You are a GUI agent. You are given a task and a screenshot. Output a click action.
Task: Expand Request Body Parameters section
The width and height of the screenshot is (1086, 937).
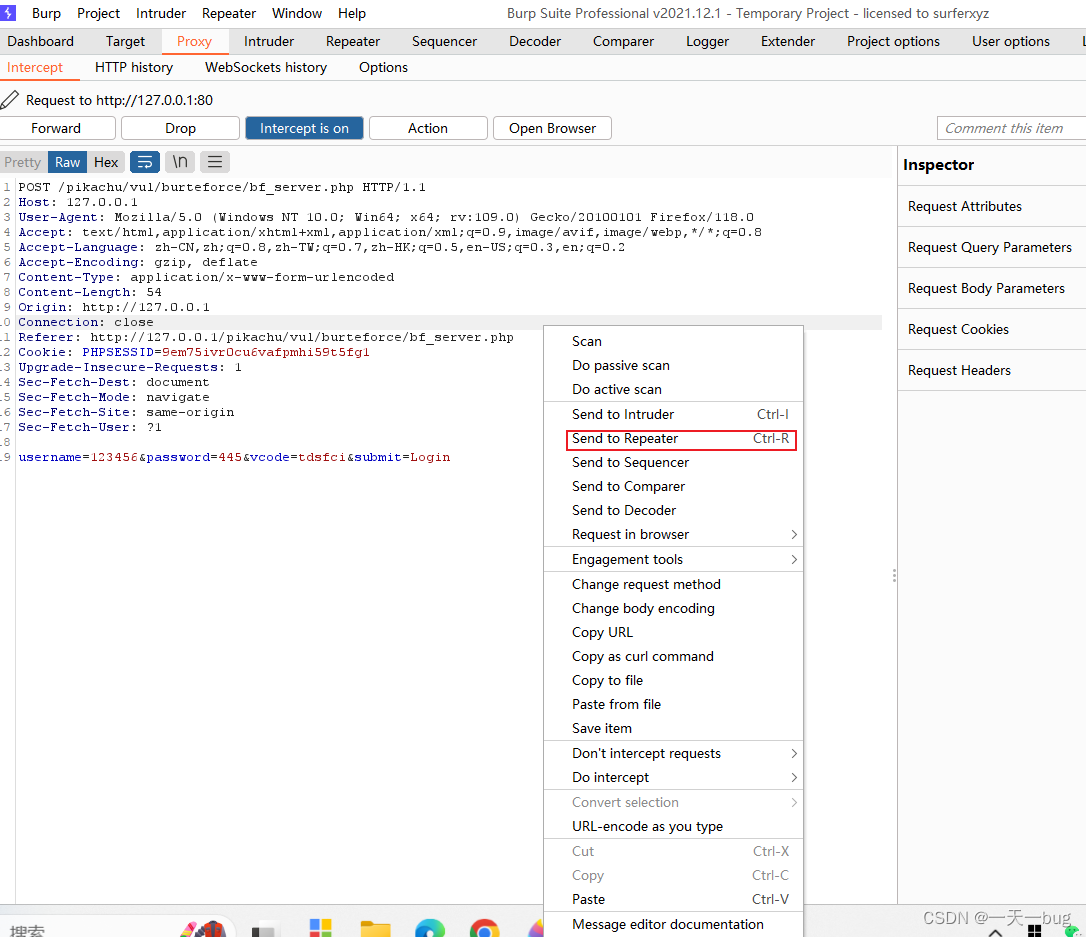992,288
